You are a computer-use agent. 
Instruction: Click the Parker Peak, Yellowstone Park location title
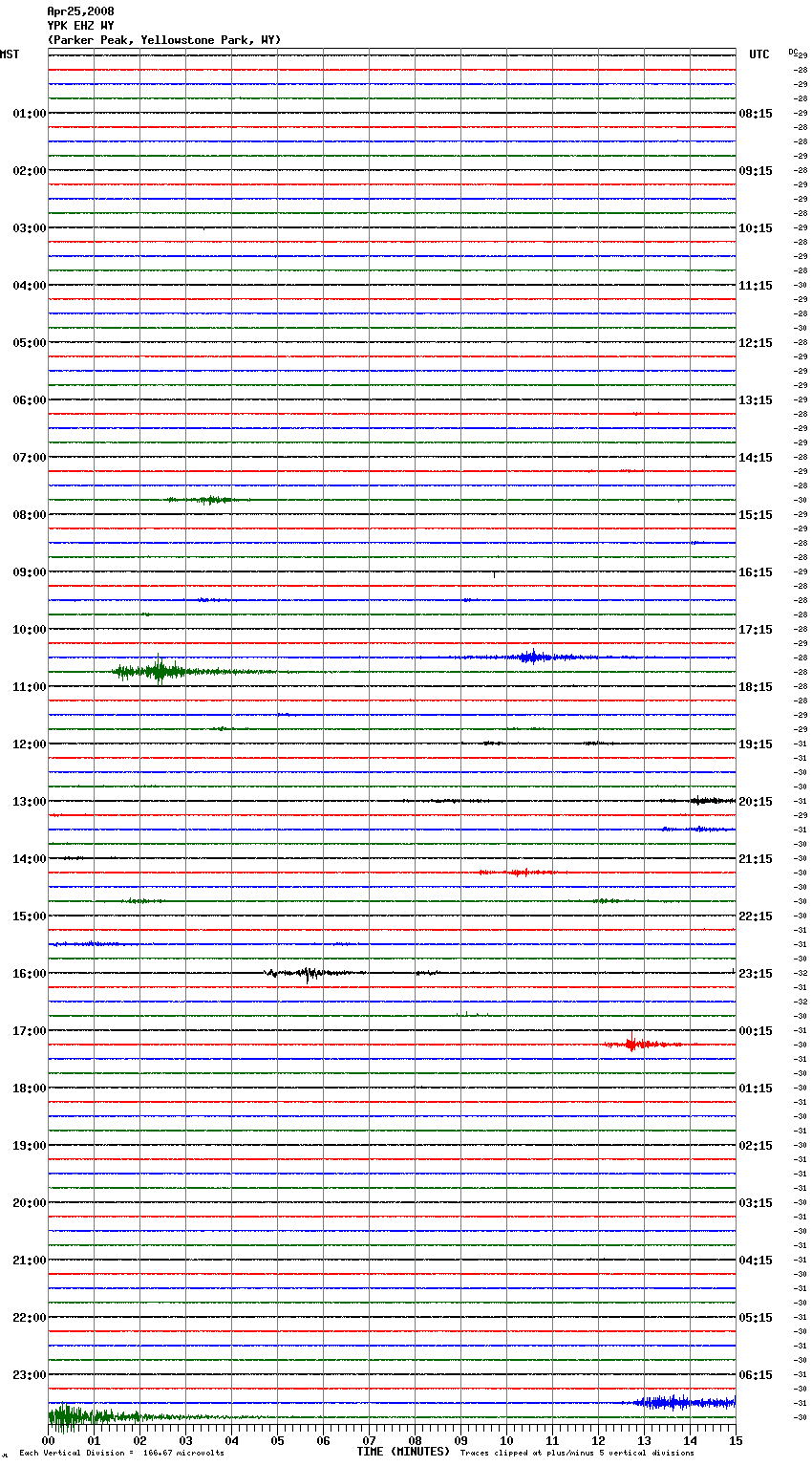[x=164, y=40]
